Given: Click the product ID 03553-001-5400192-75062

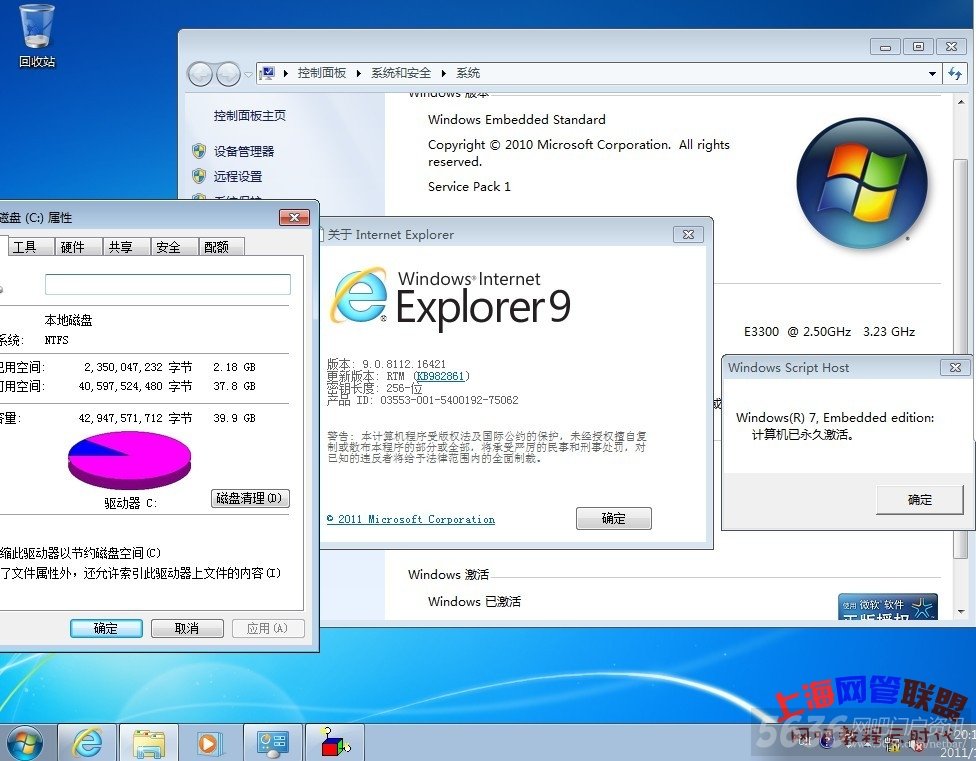Looking at the screenshot, I should tap(449, 400).
